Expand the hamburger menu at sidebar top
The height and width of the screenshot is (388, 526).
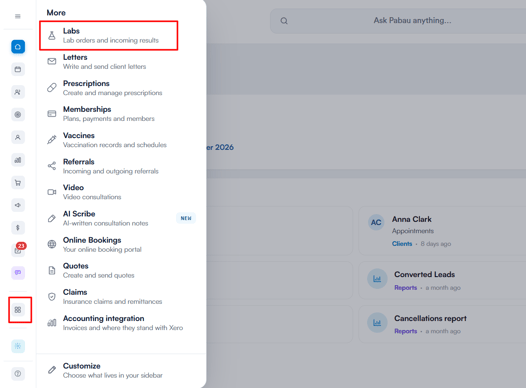[x=18, y=16]
